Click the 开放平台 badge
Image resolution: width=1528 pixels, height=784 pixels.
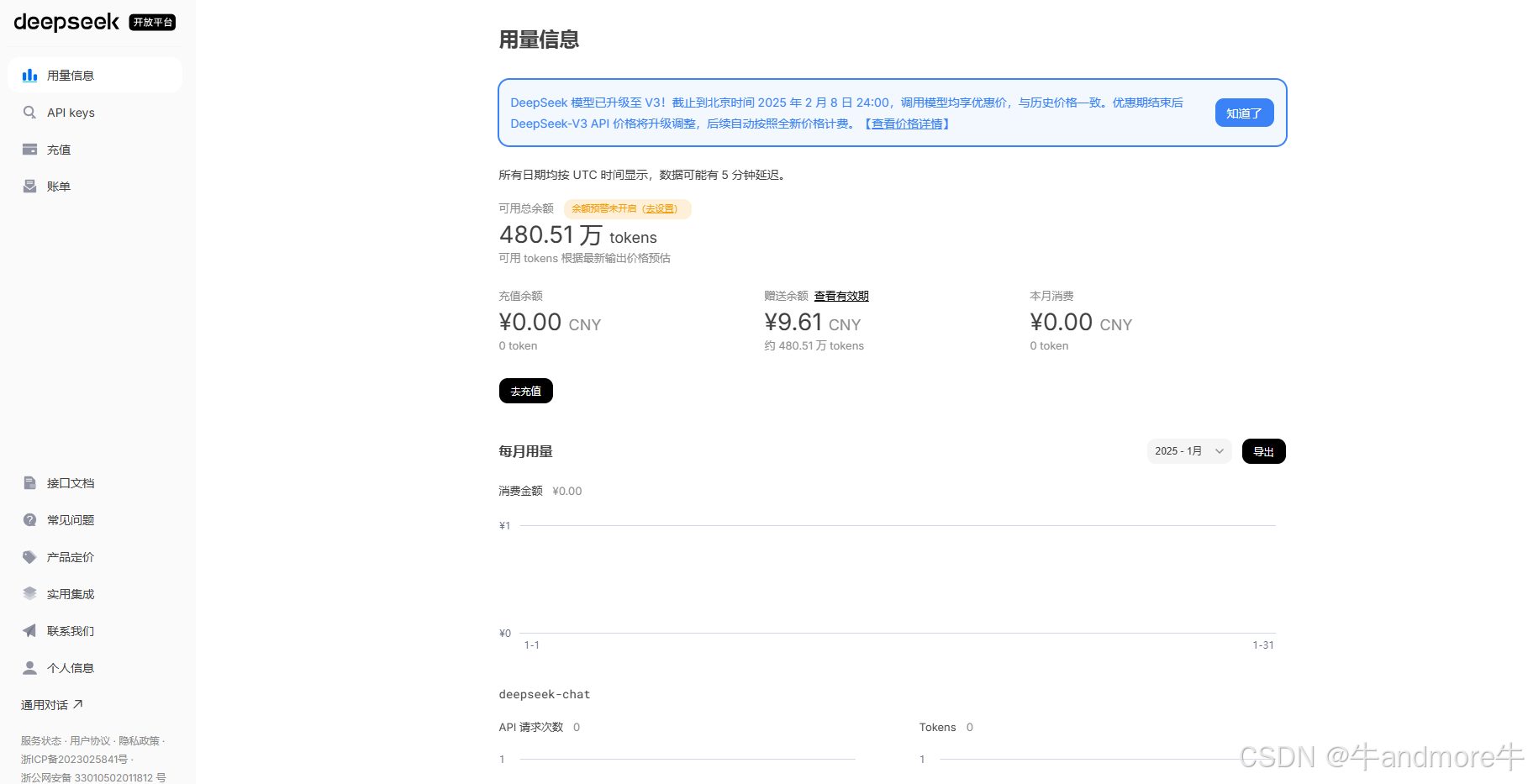152,23
